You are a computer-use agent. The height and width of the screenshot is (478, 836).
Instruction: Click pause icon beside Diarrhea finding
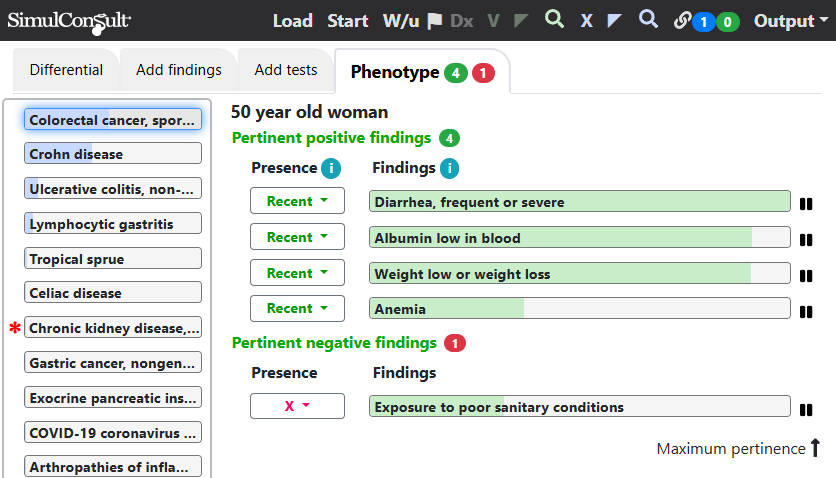(806, 204)
